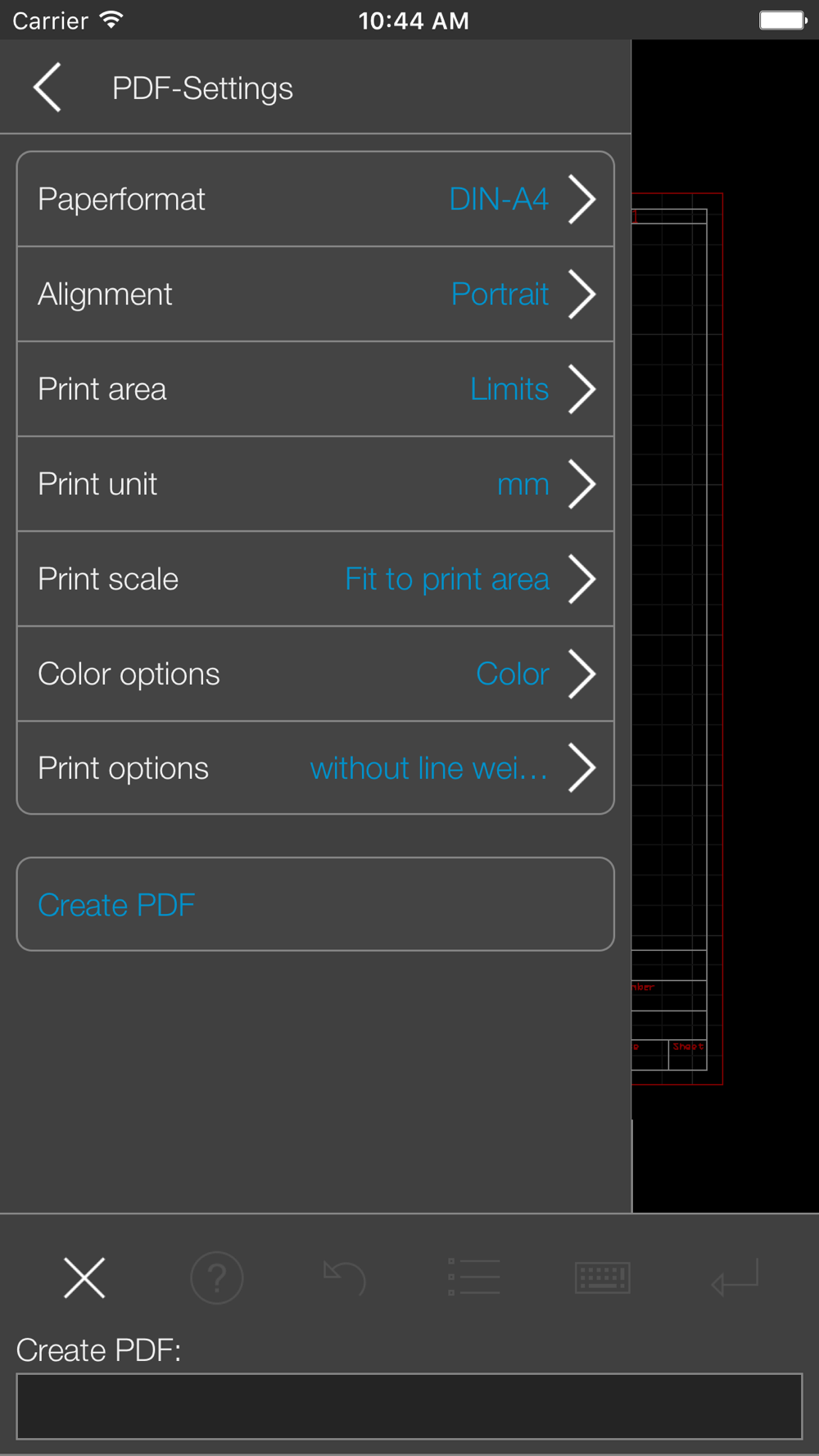The width and height of the screenshot is (819, 1456).
Task: Choose the Portrait alignment value
Action: [500, 294]
